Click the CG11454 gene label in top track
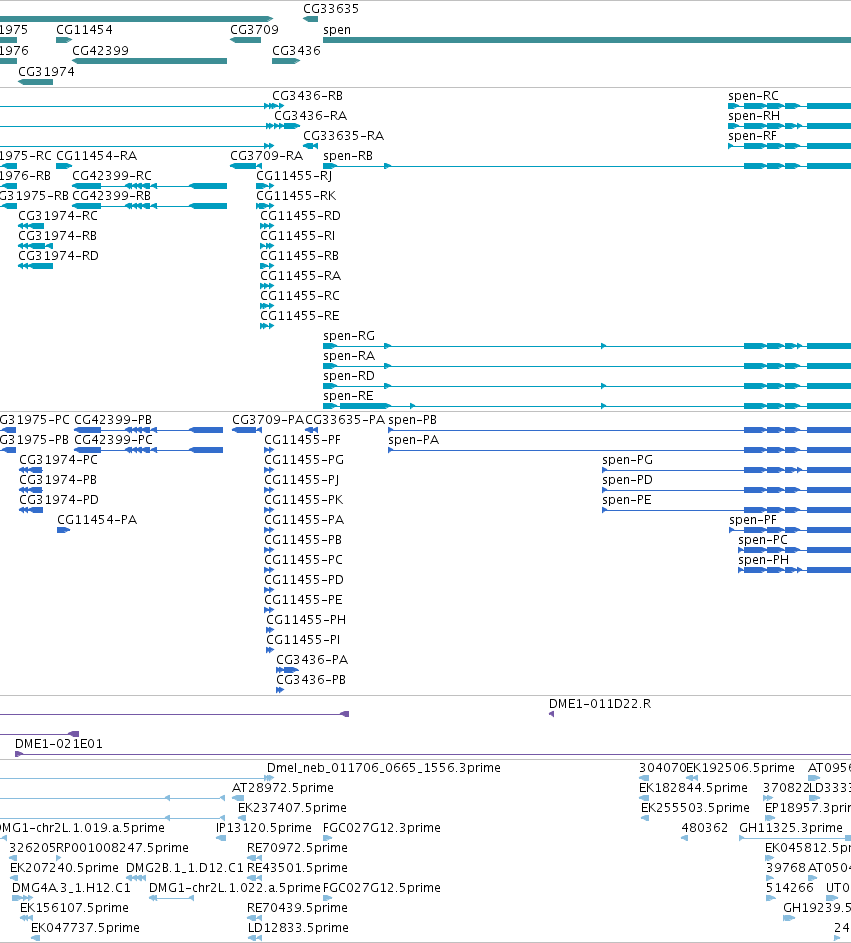 point(84,30)
